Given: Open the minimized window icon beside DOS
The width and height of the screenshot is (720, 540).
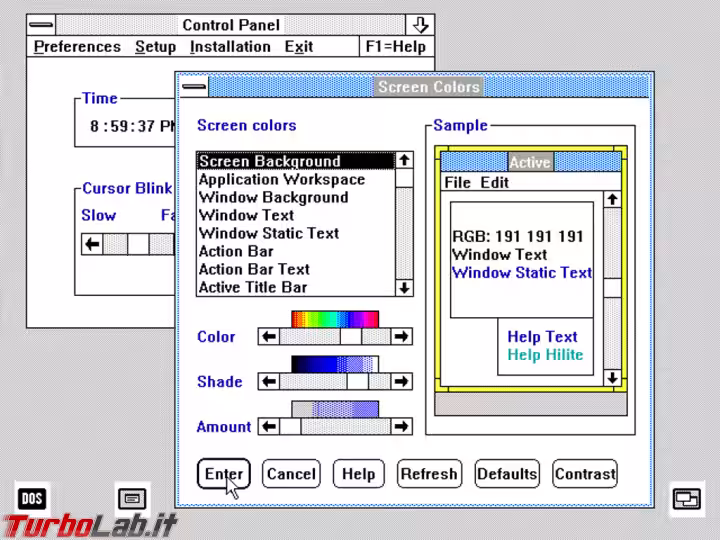Looking at the screenshot, I should coord(132,497).
